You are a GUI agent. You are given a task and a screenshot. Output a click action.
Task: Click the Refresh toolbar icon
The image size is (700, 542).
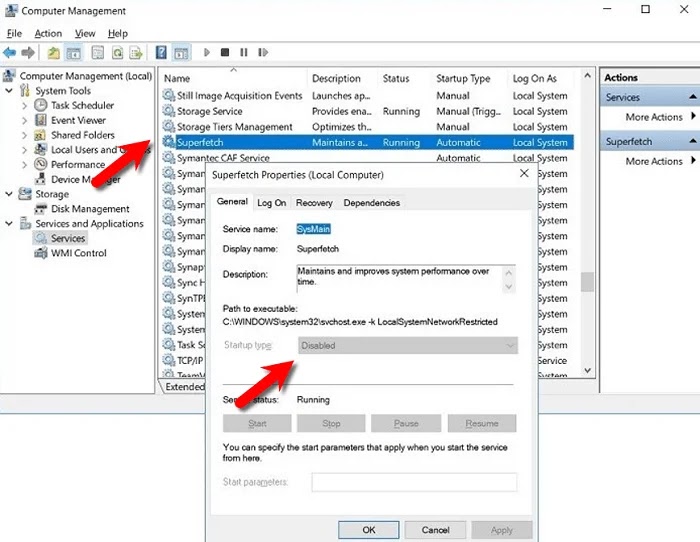click(117, 53)
